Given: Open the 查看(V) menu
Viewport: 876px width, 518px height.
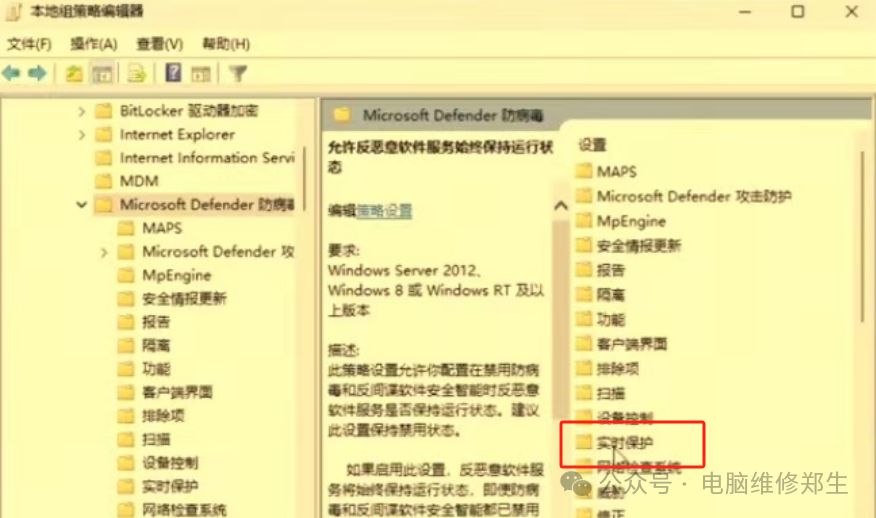Looking at the screenshot, I should pos(160,44).
